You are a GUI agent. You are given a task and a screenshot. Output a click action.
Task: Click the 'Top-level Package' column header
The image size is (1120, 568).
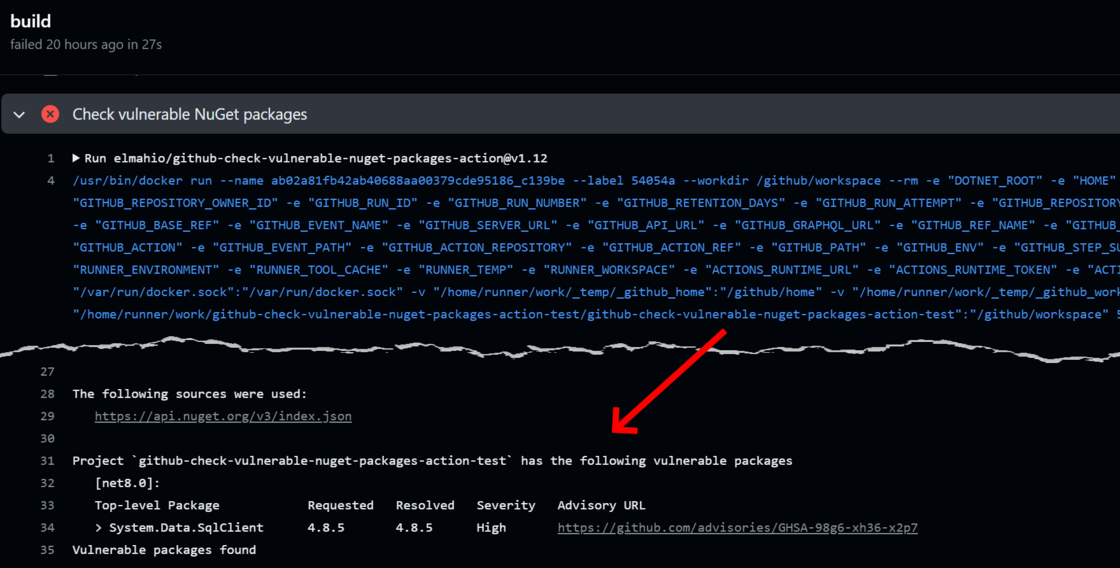(157, 505)
